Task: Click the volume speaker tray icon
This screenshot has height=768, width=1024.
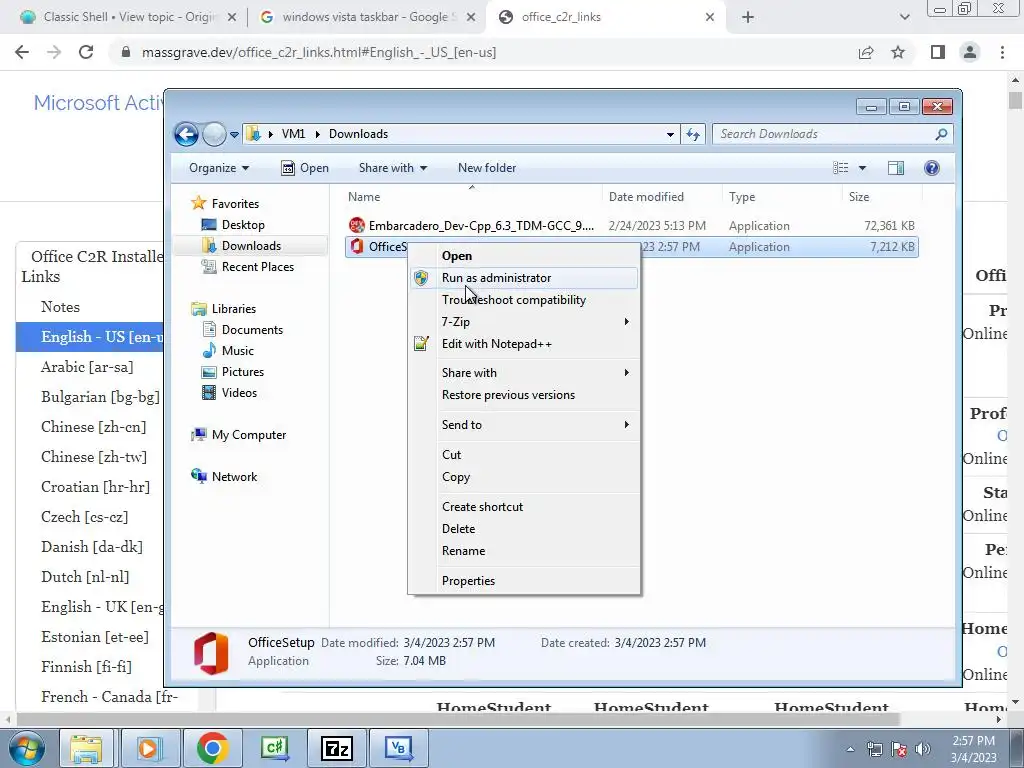Action: point(923,749)
